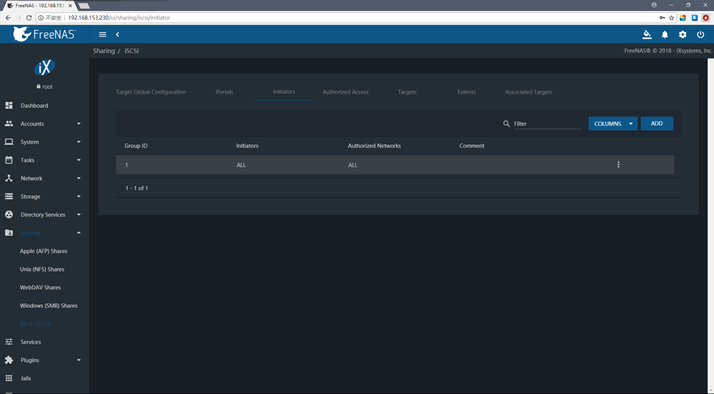Click the Dashboard sidebar label

34,105
